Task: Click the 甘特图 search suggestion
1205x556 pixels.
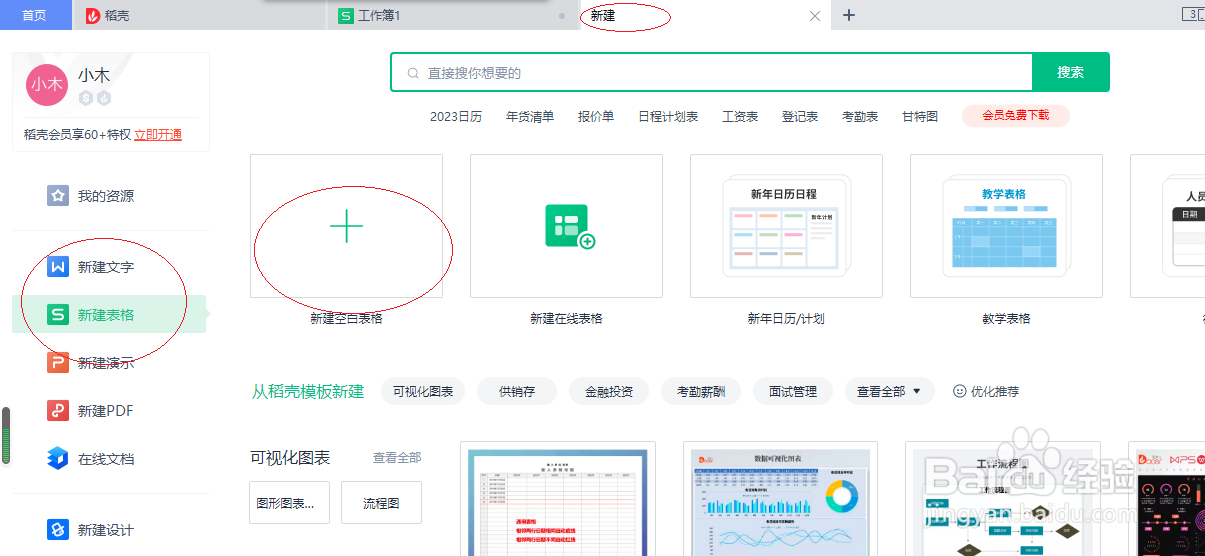Action: pyautogui.click(x=920, y=116)
